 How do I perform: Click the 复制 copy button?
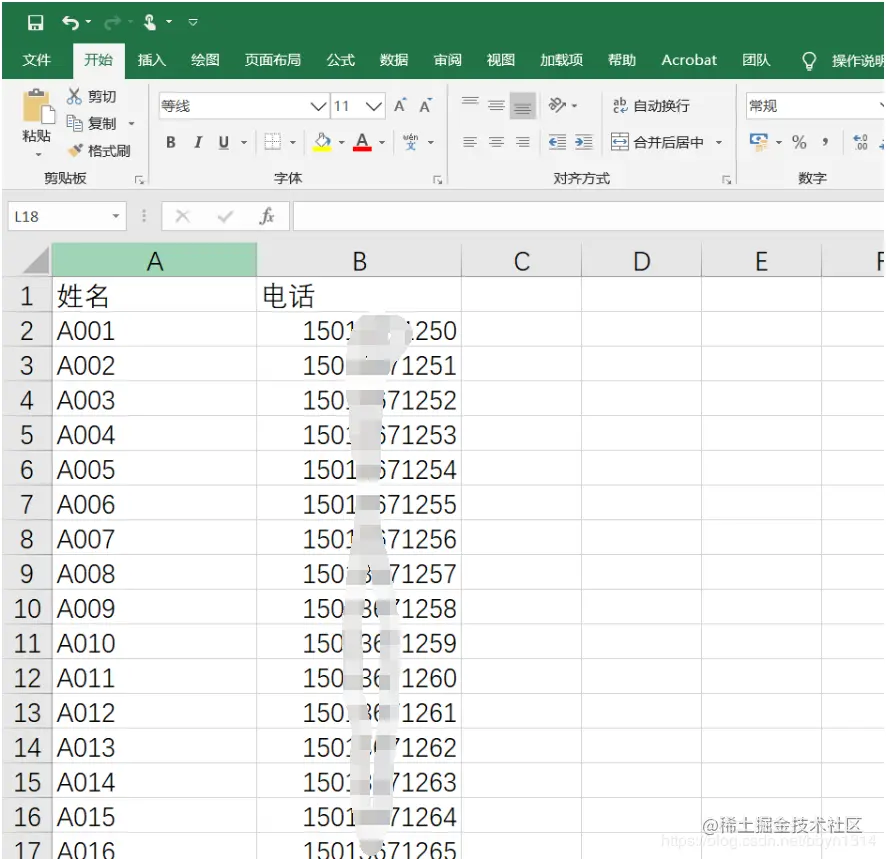point(92,123)
